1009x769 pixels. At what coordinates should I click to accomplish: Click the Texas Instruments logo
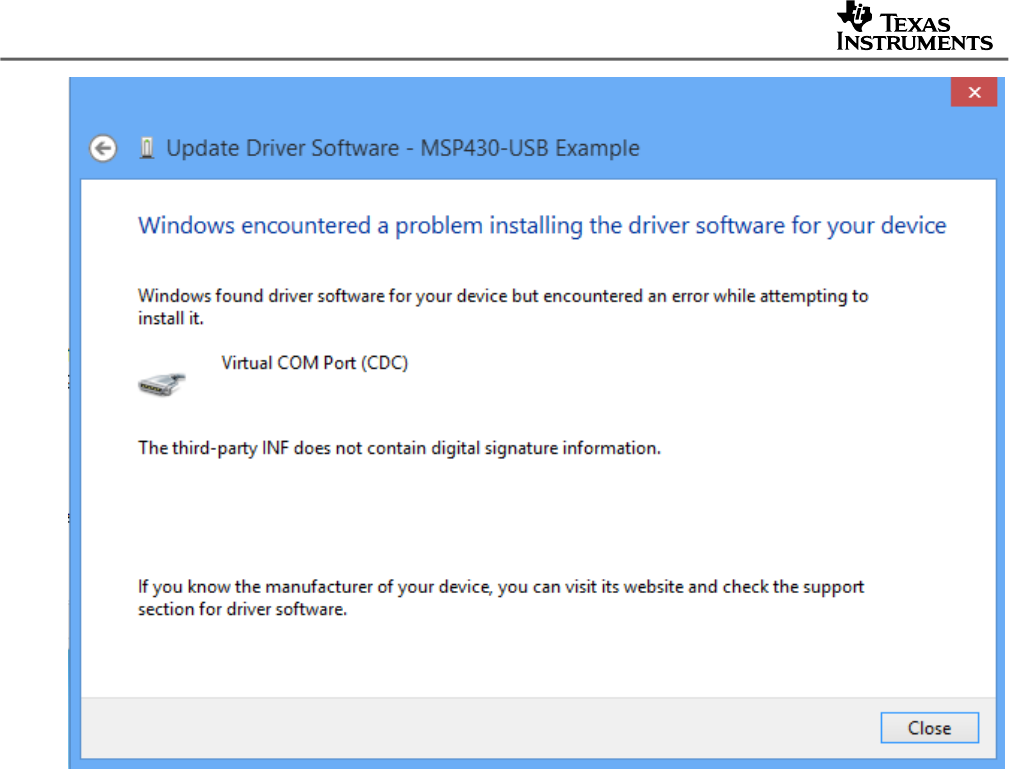click(914, 26)
